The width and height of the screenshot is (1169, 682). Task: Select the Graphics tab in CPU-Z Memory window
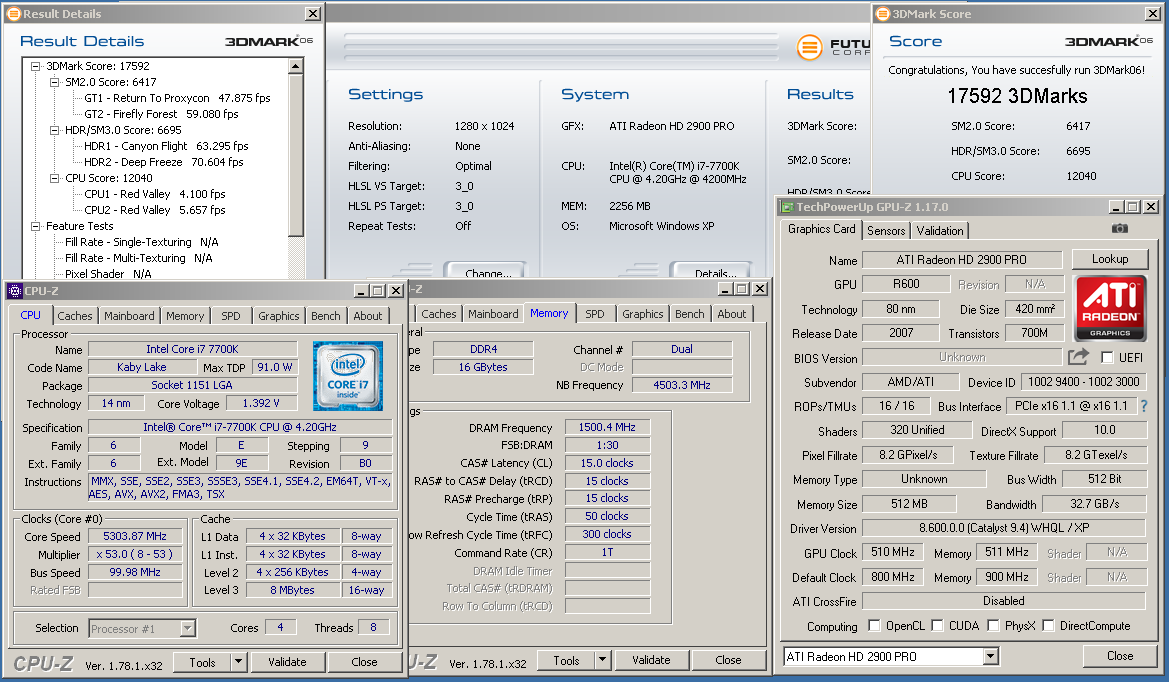click(x=643, y=314)
